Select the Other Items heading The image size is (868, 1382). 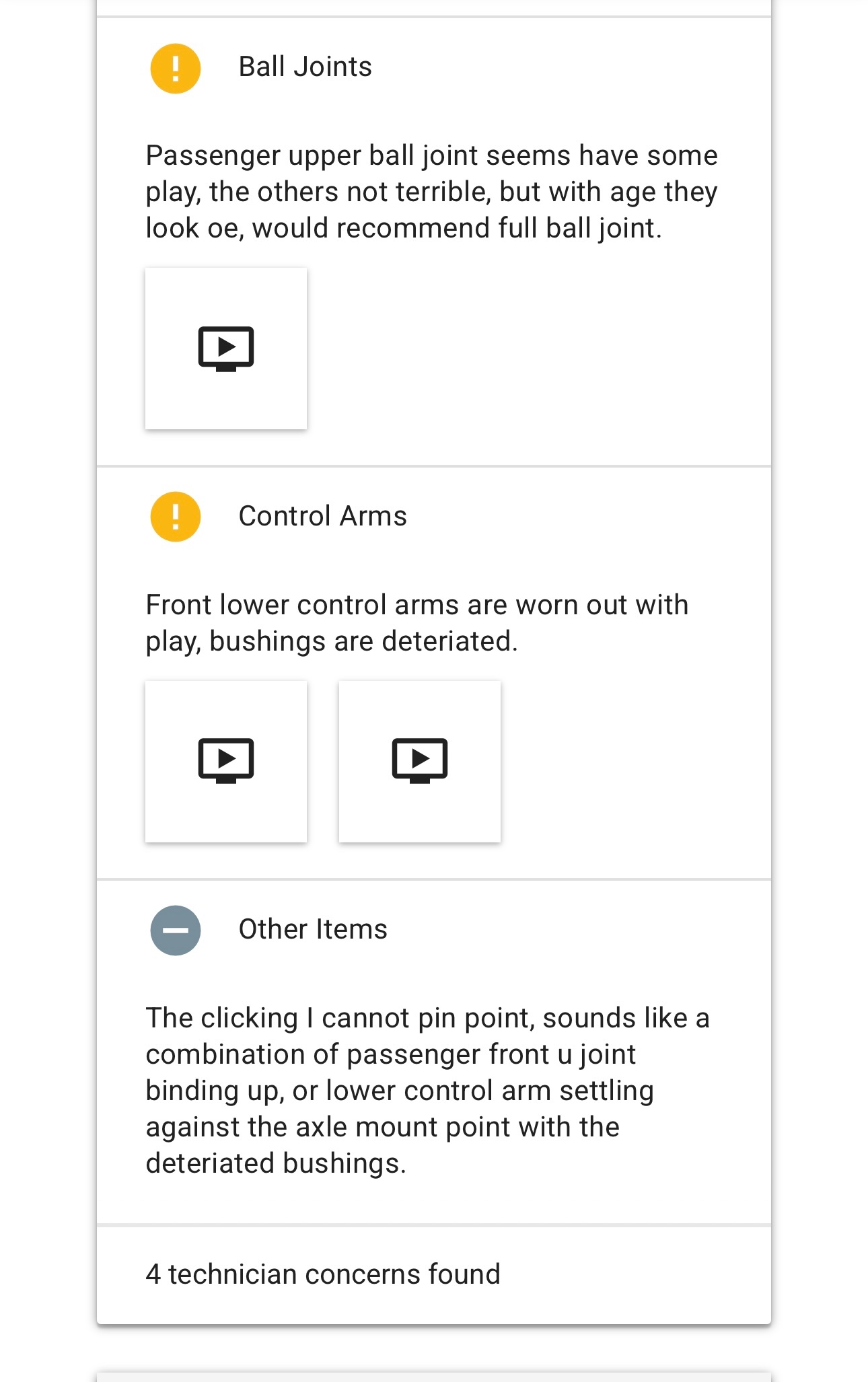click(313, 929)
